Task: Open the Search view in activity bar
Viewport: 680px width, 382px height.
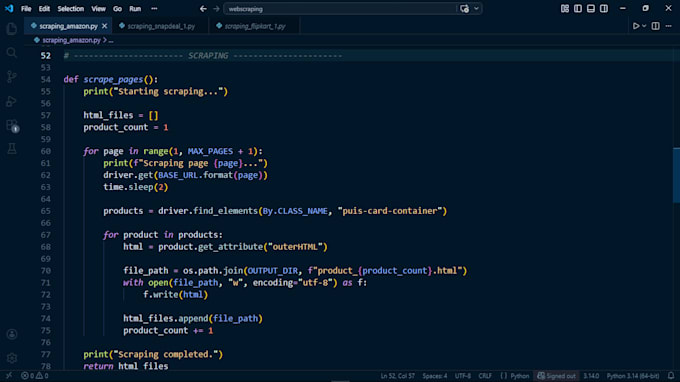Action: click(12, 52)
